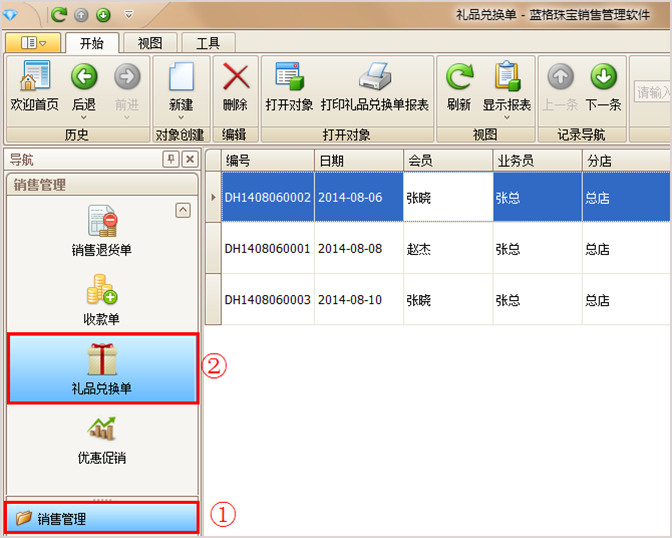Click the 欢迎首页 home icon
672x538 pixels.
pyautogui.click(x=35, y=76)
